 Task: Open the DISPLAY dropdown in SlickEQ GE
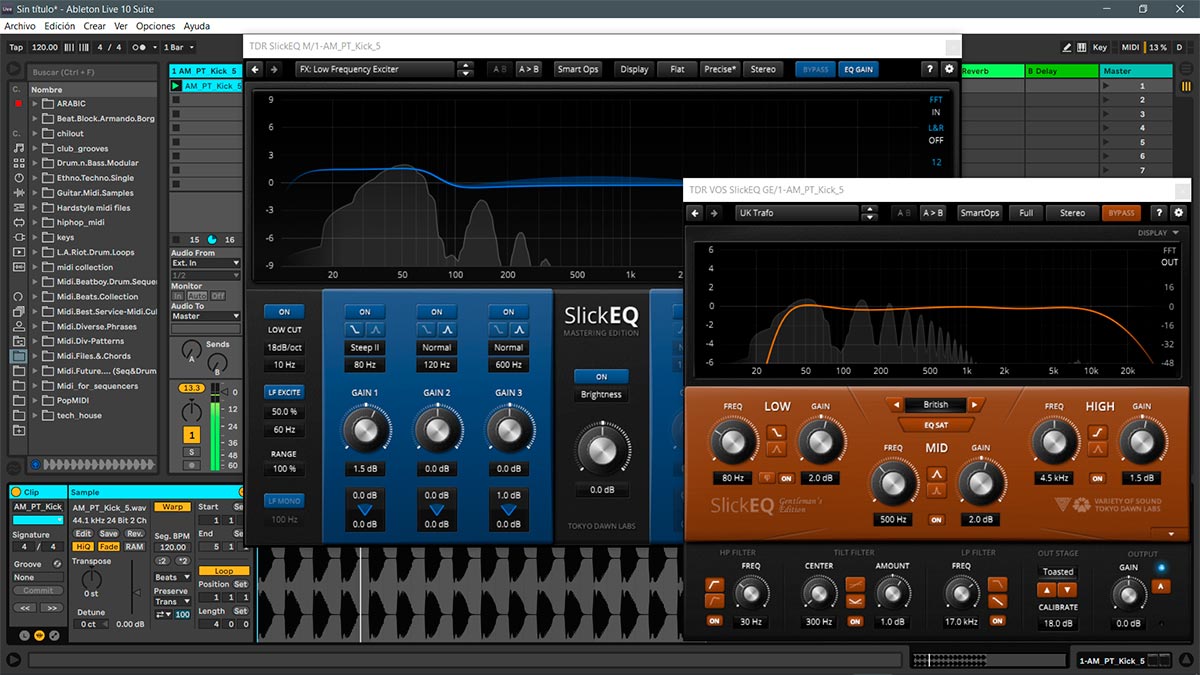(x=1158, y=233)
